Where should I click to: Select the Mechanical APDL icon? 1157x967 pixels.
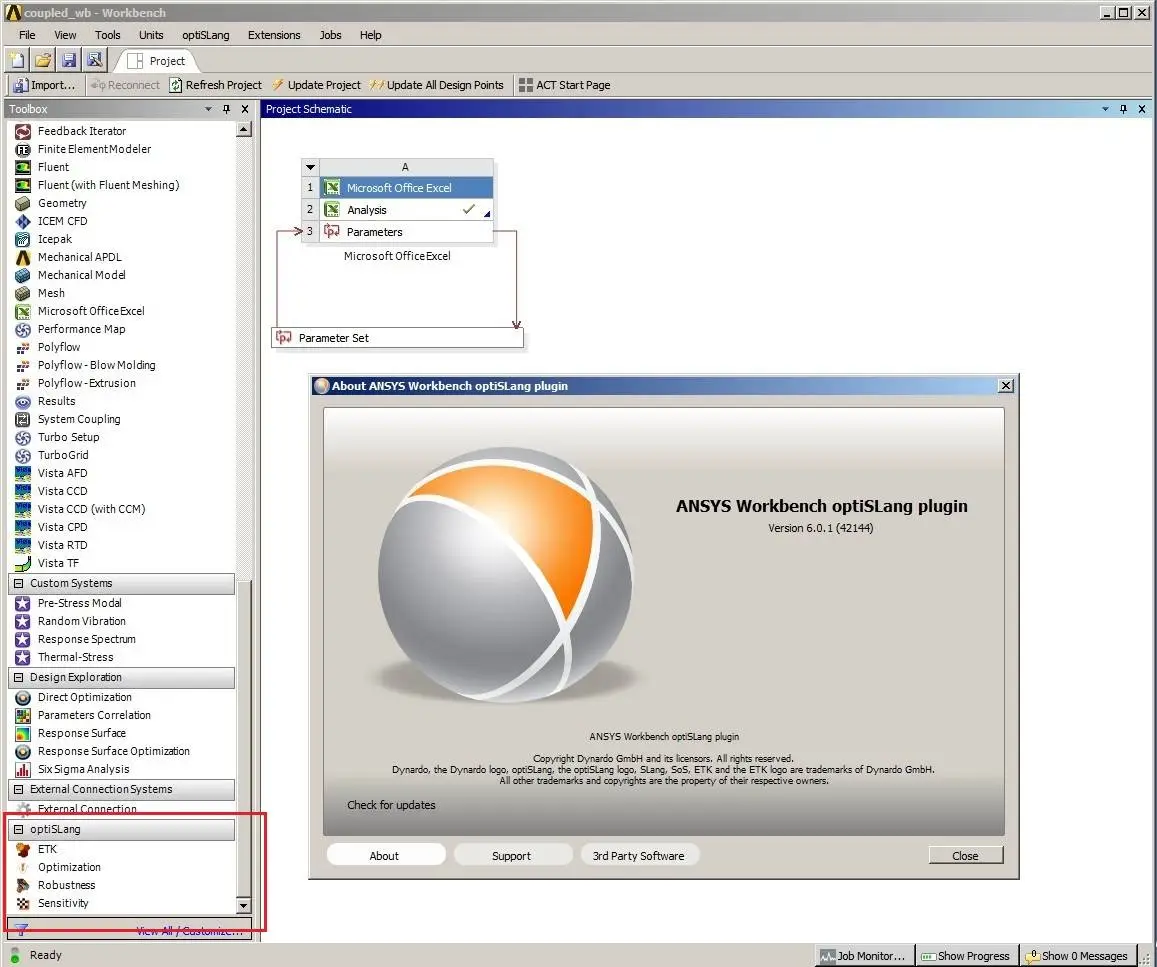point(23,257)
